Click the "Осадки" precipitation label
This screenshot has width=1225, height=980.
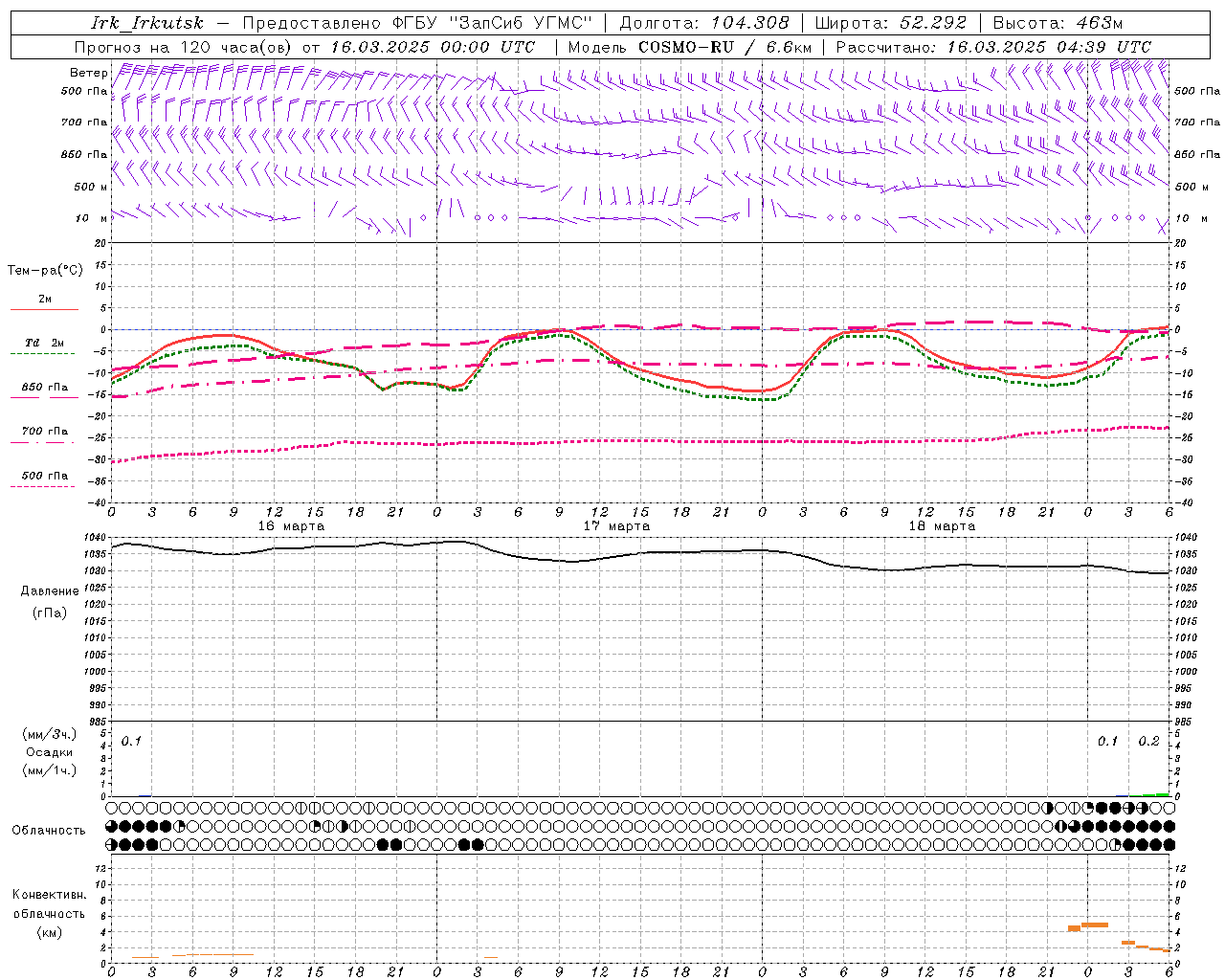tap(50, 752)
